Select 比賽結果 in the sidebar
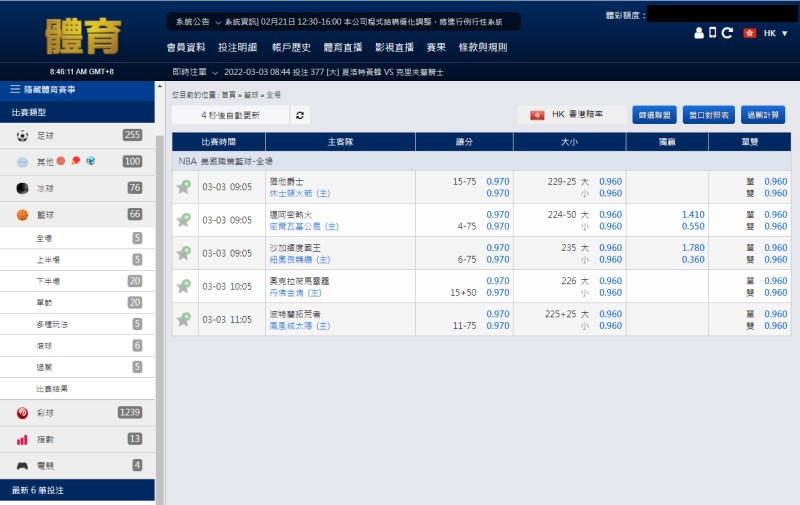Screen dimensions: 800x505 pos(78,389)
